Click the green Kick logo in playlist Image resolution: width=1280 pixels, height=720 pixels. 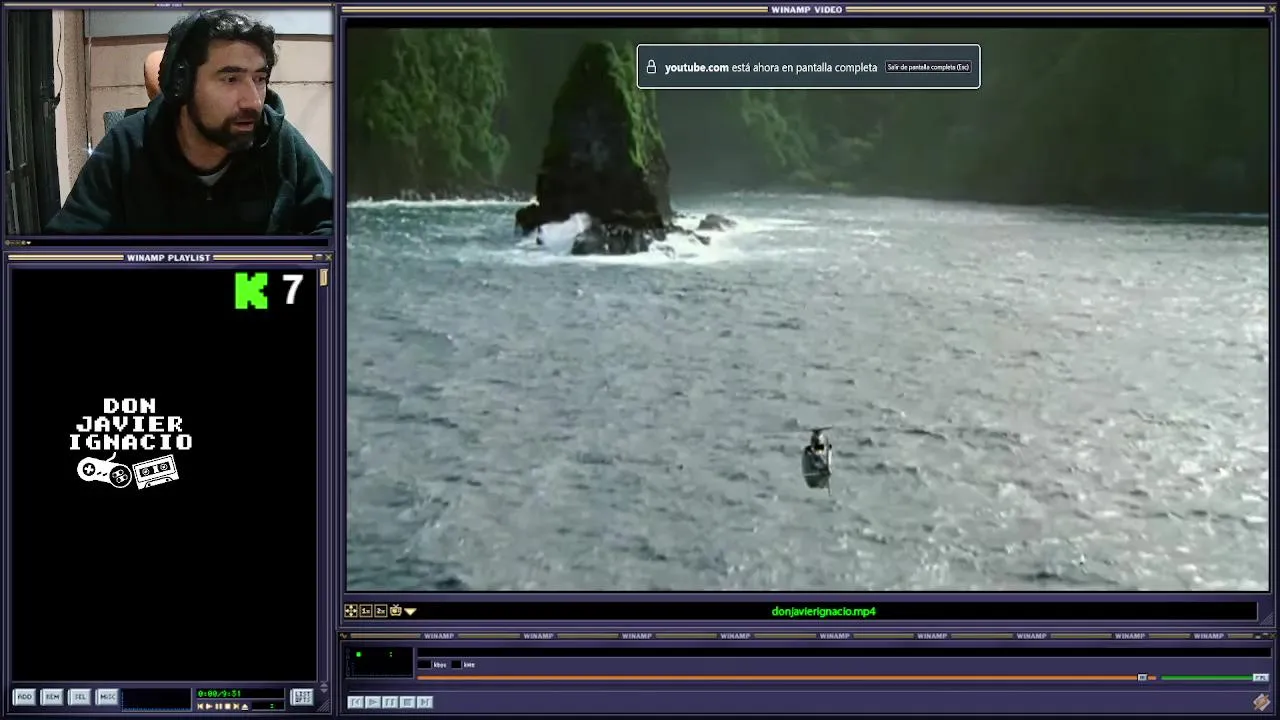click(252, 291)
